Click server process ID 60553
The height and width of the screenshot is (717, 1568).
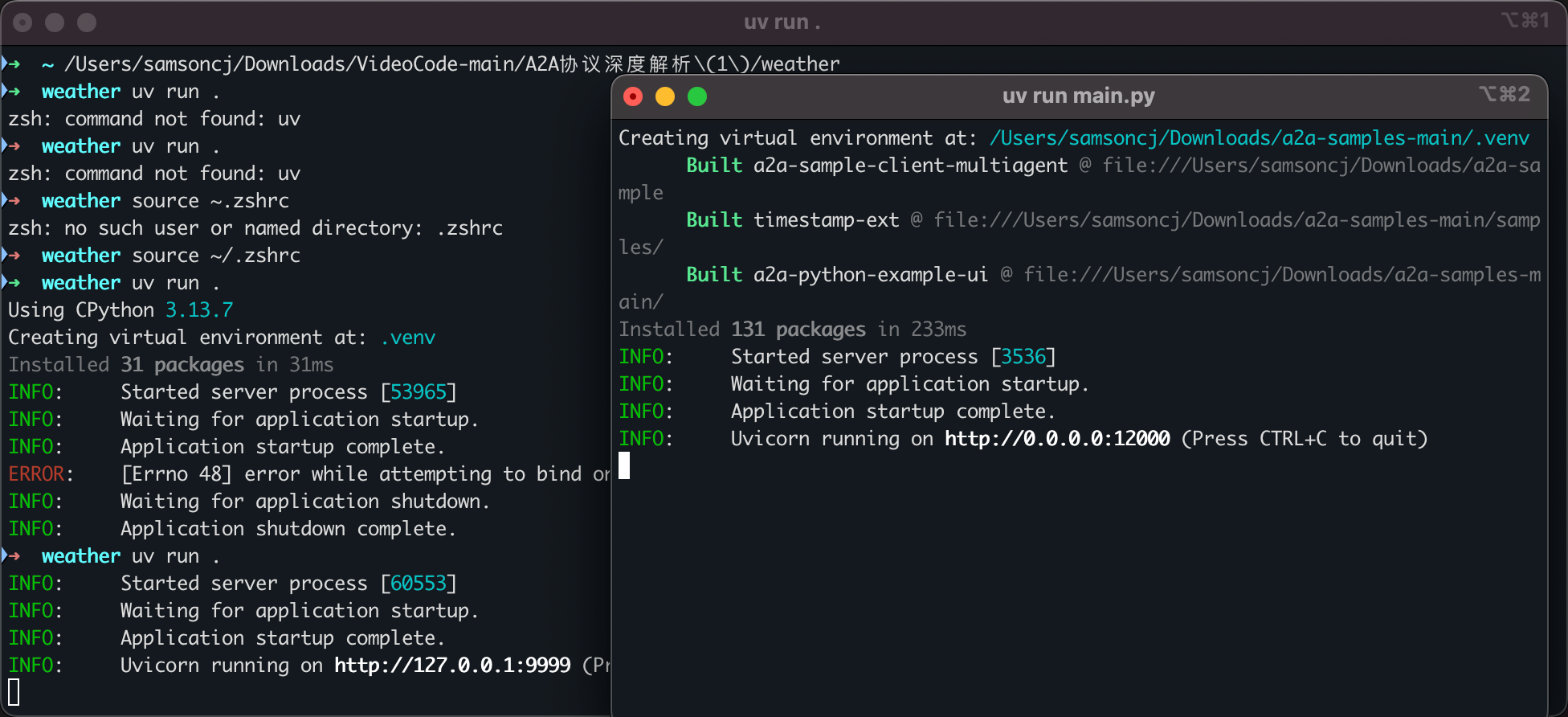[418, 584]
